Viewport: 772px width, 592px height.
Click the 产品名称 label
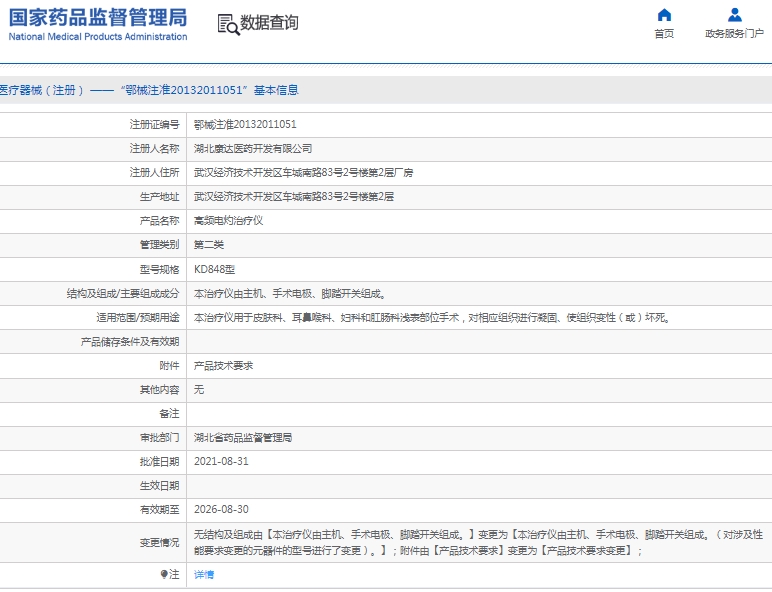[x=160, y=221]
